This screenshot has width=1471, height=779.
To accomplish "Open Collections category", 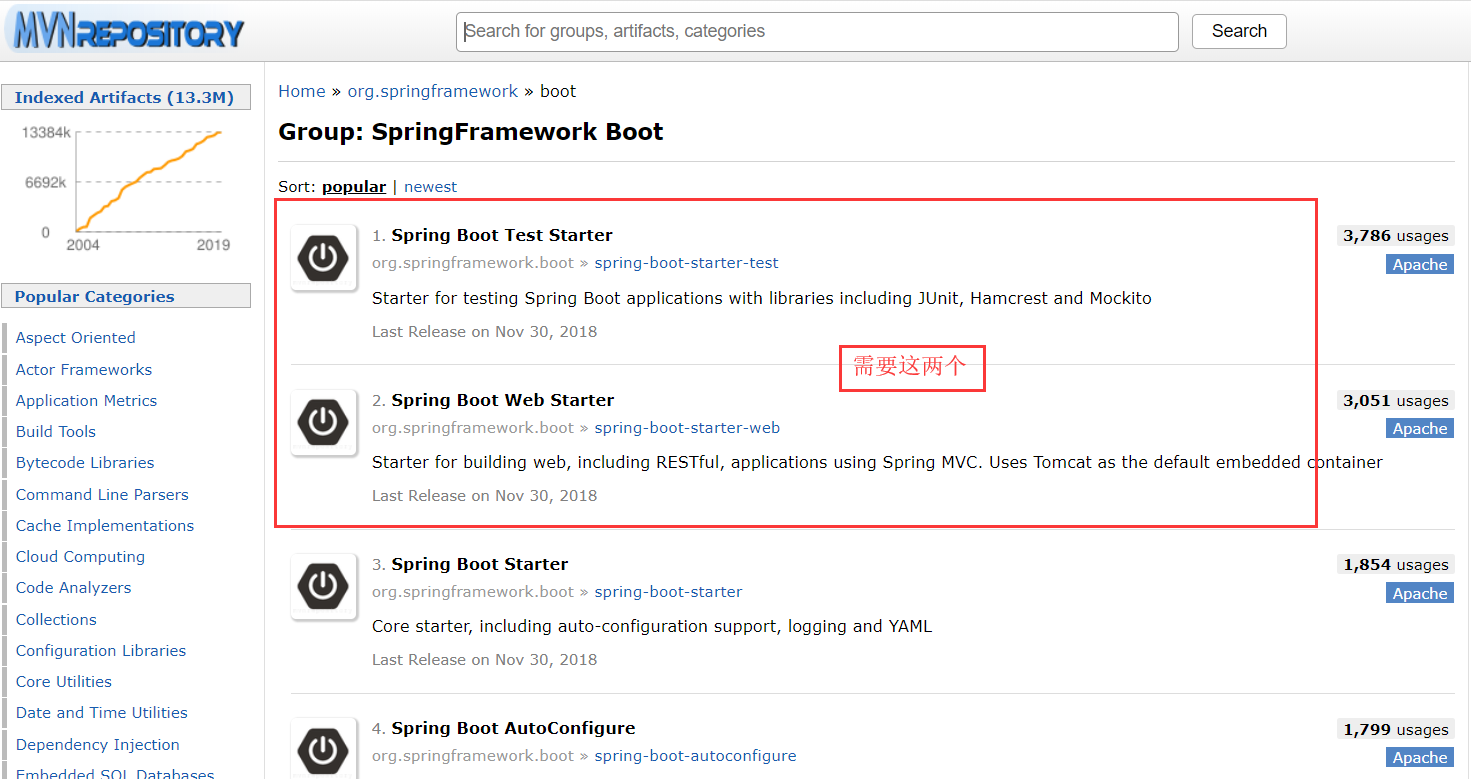I will 56,619.
